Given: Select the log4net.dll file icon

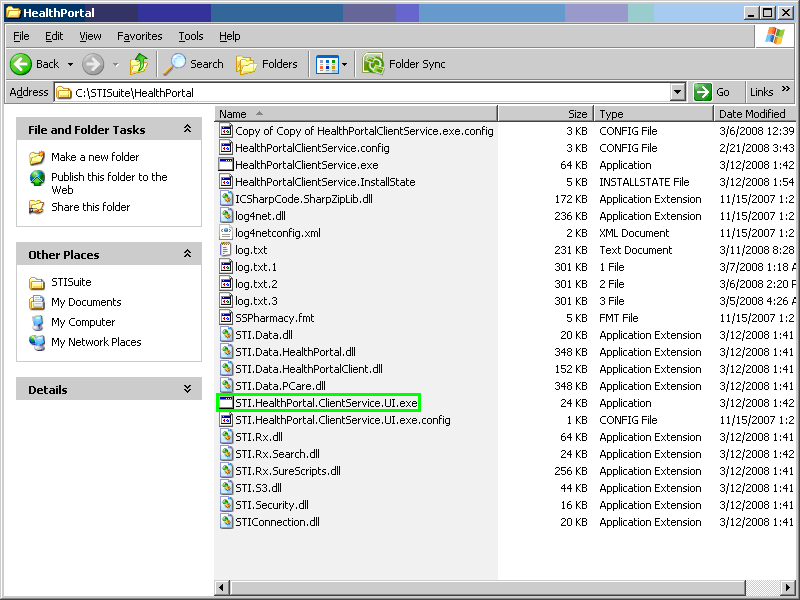Looking at the screenshot, I should point(226,216).
